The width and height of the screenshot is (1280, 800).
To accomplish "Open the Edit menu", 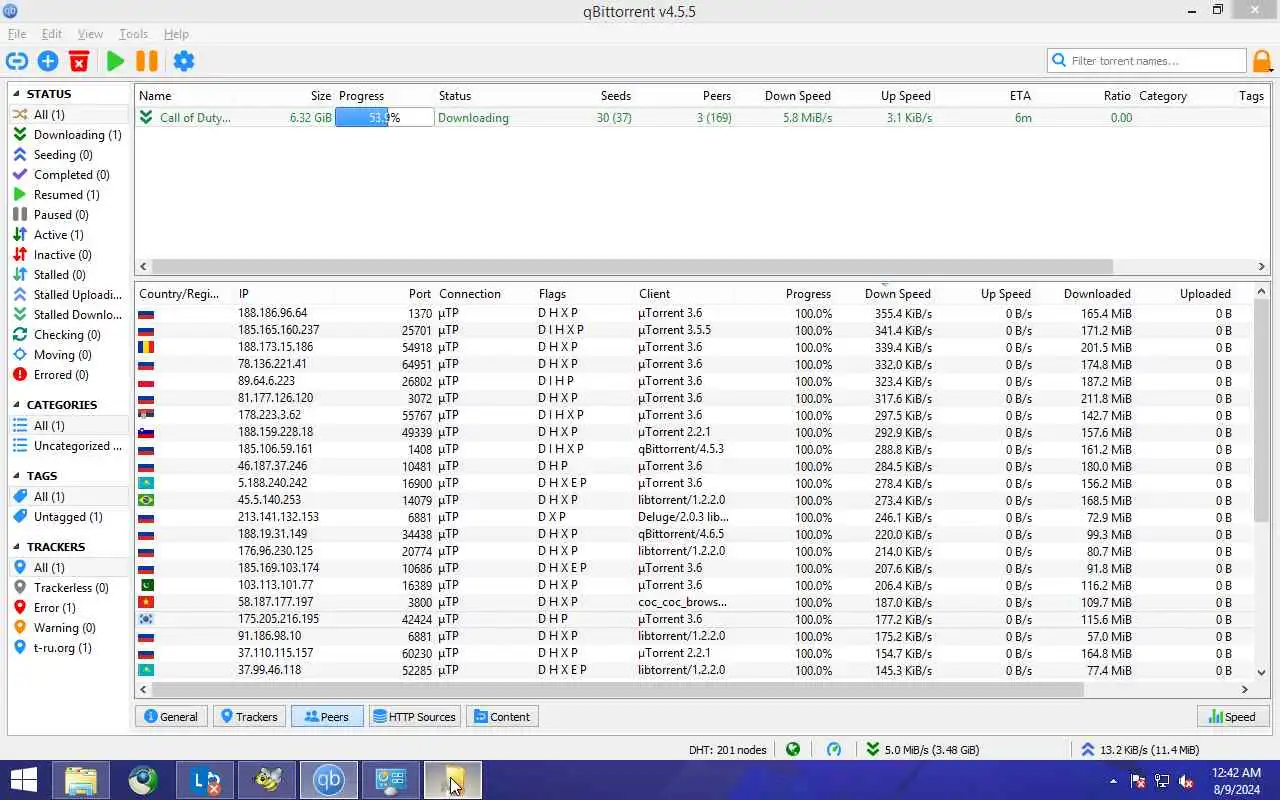I will coord(52,34).
